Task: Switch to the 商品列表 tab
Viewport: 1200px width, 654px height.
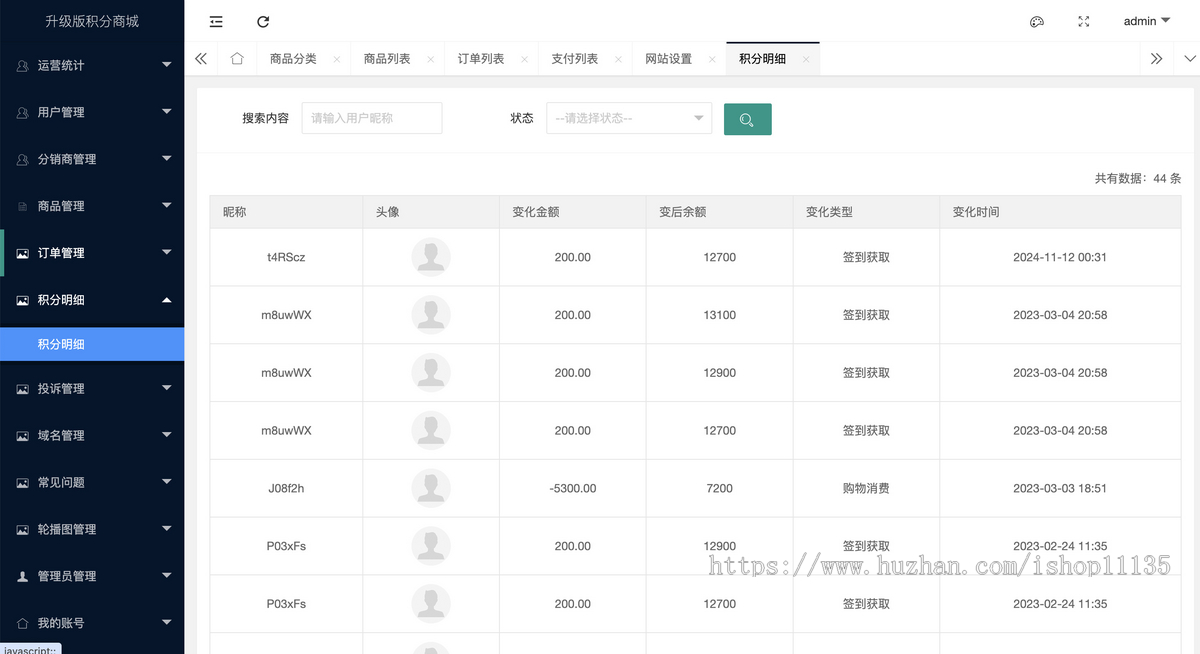Action: pyautogui.click(x=387, y=59)
